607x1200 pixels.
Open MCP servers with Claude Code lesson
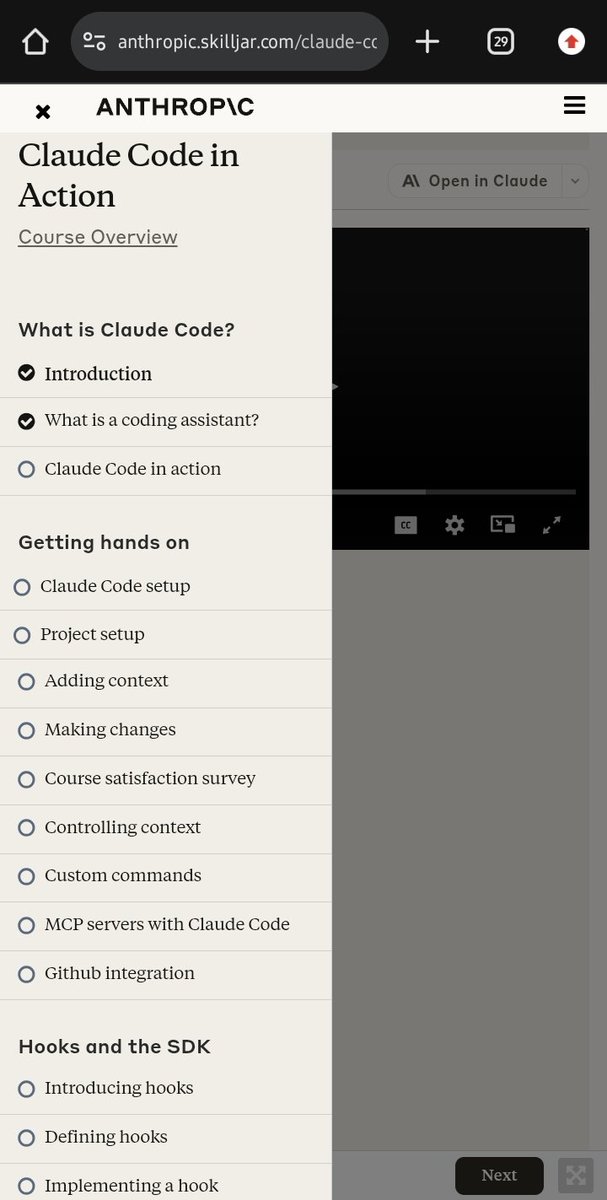(166, 925)
